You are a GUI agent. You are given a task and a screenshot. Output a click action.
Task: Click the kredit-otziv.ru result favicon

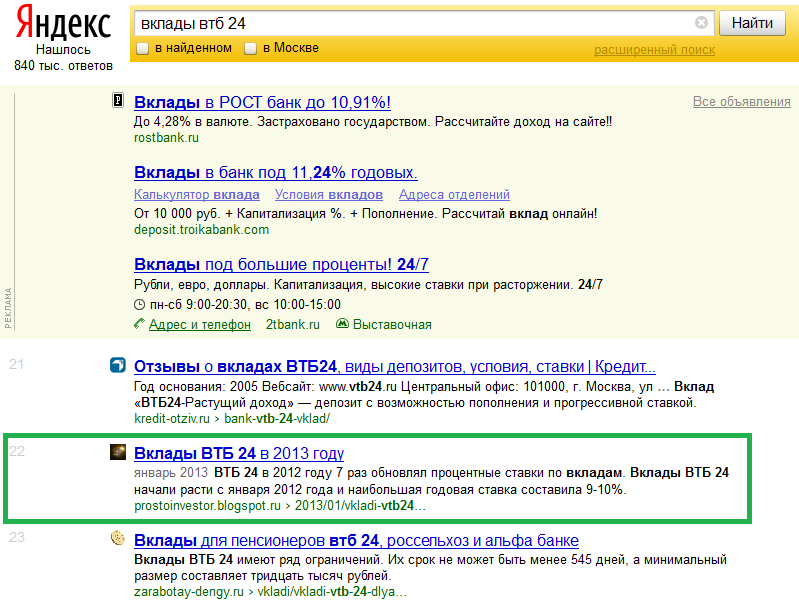[x=118, y=365]
